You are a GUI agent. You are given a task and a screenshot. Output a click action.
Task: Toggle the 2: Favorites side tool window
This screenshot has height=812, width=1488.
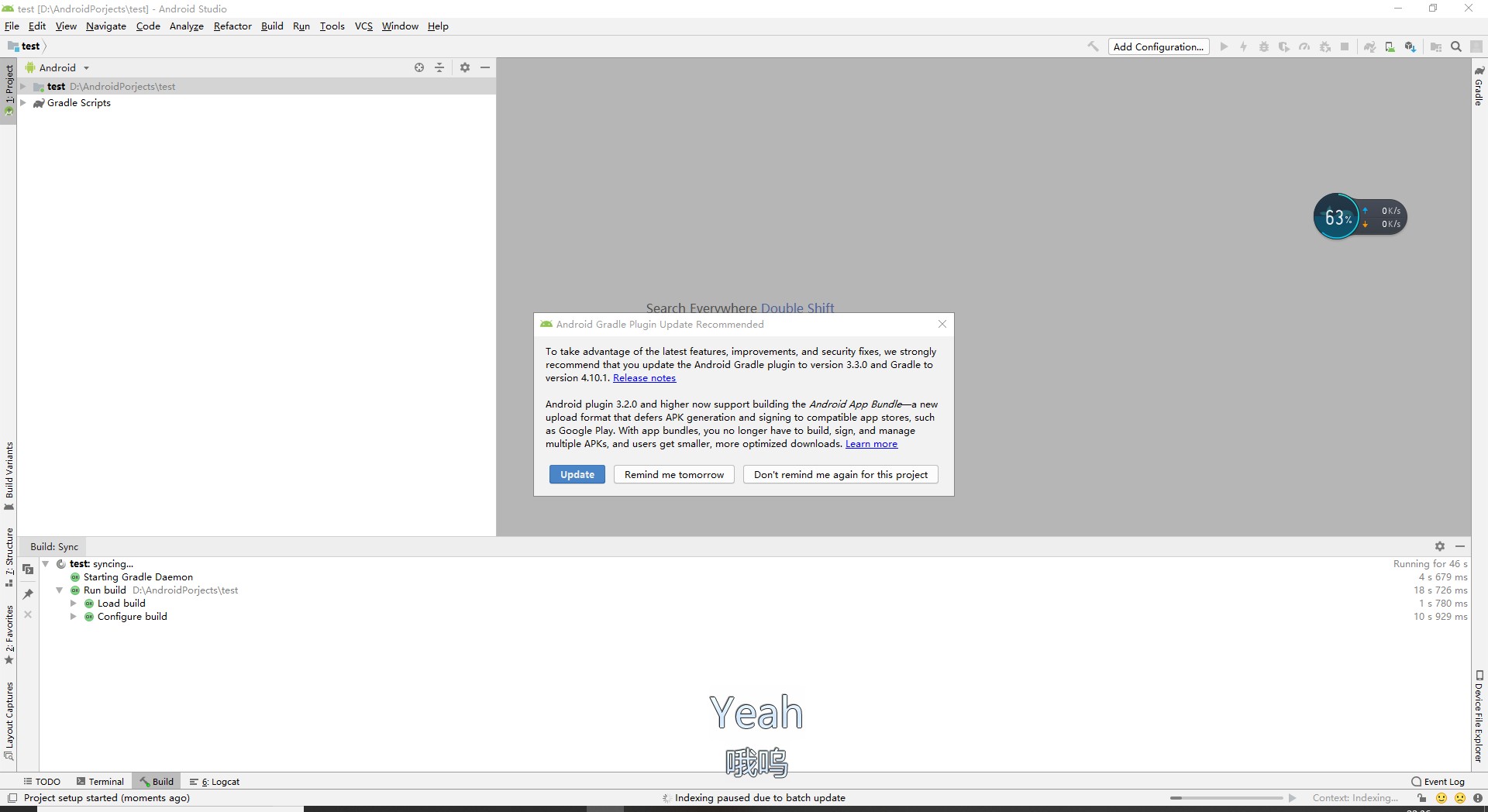point(9,635)
